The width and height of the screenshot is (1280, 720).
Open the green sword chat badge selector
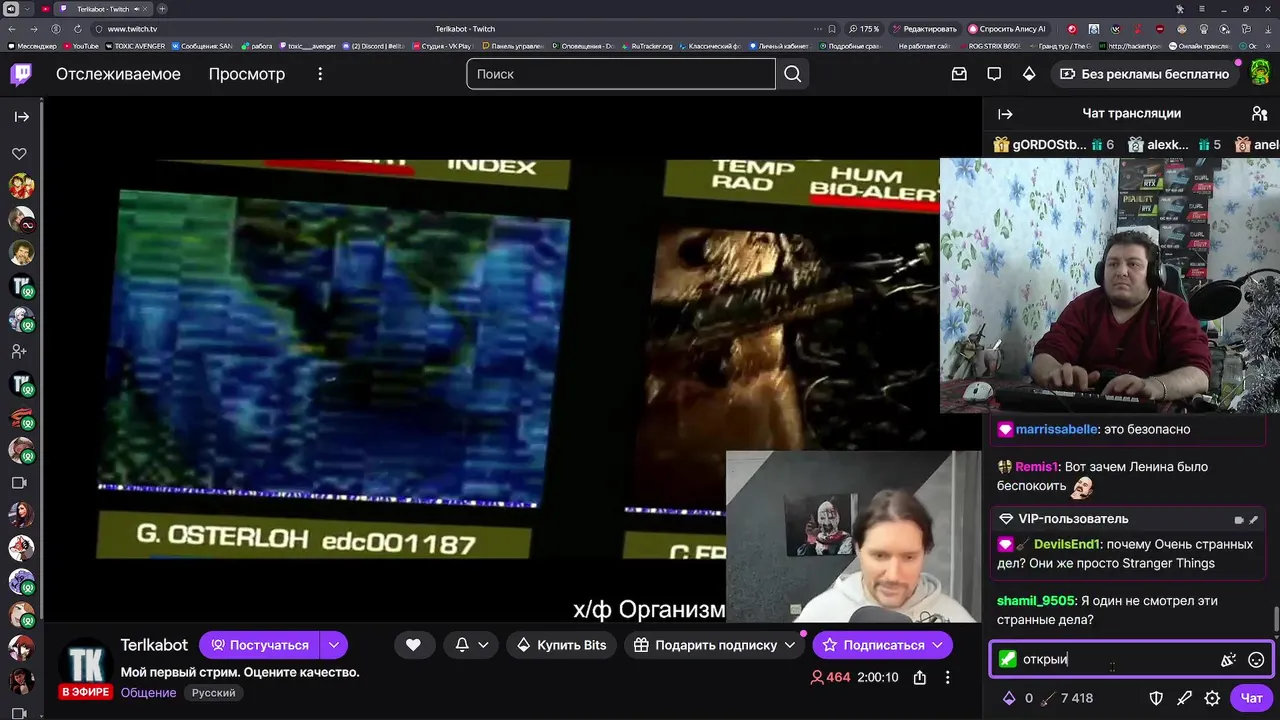1007,660
